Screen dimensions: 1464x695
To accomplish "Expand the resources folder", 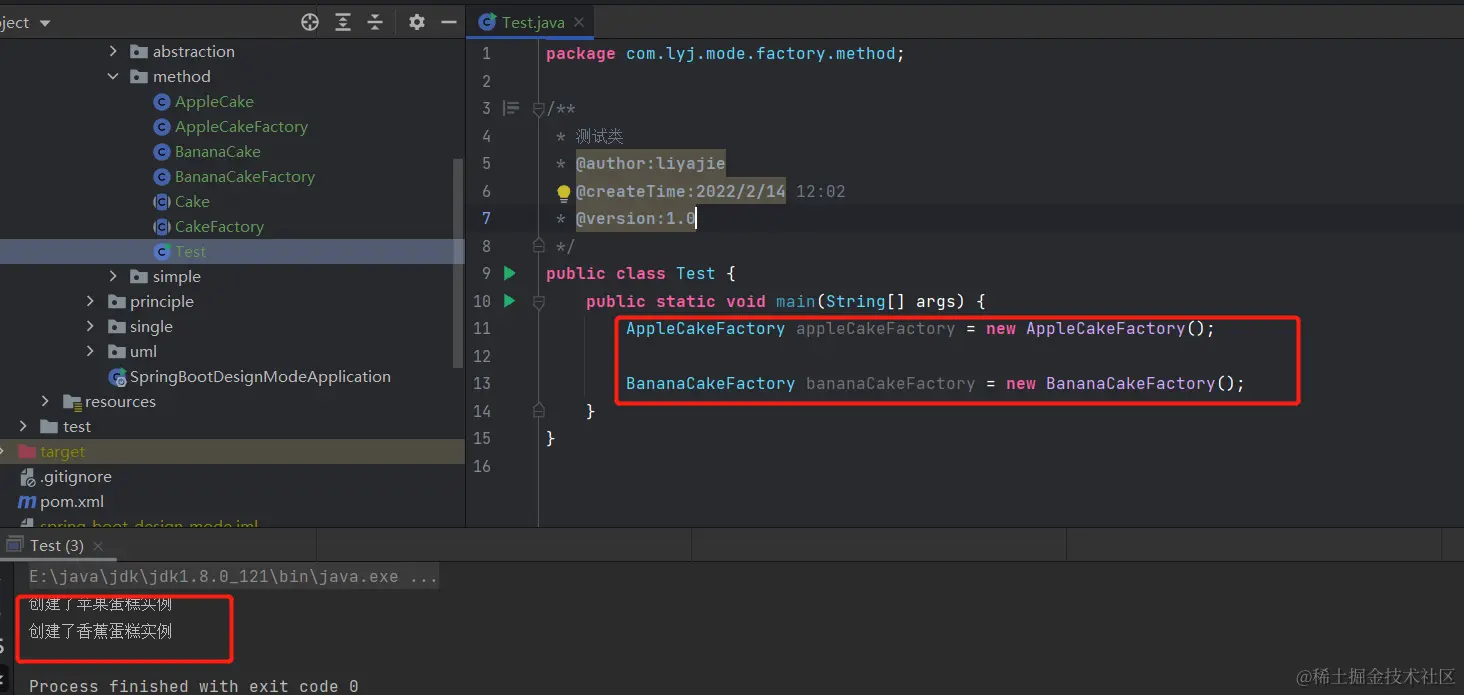I will (46, 401).
